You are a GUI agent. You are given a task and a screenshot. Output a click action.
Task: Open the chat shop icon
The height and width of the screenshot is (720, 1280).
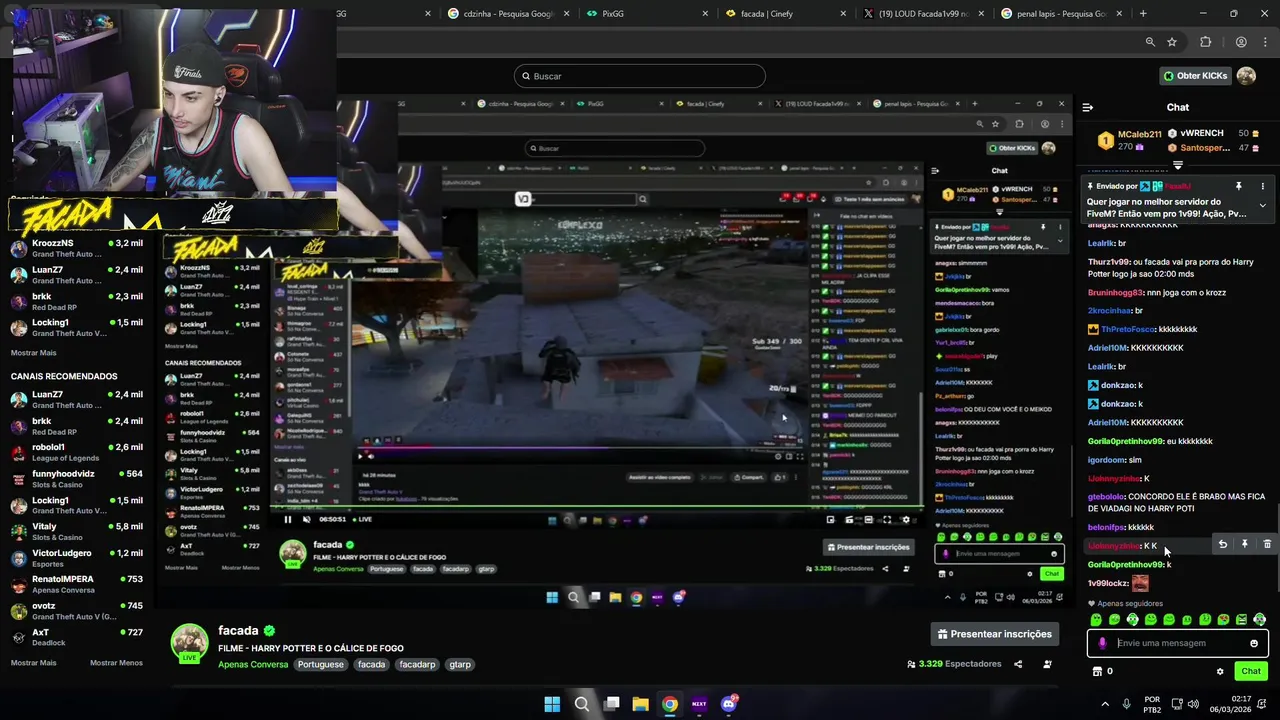1097,671
